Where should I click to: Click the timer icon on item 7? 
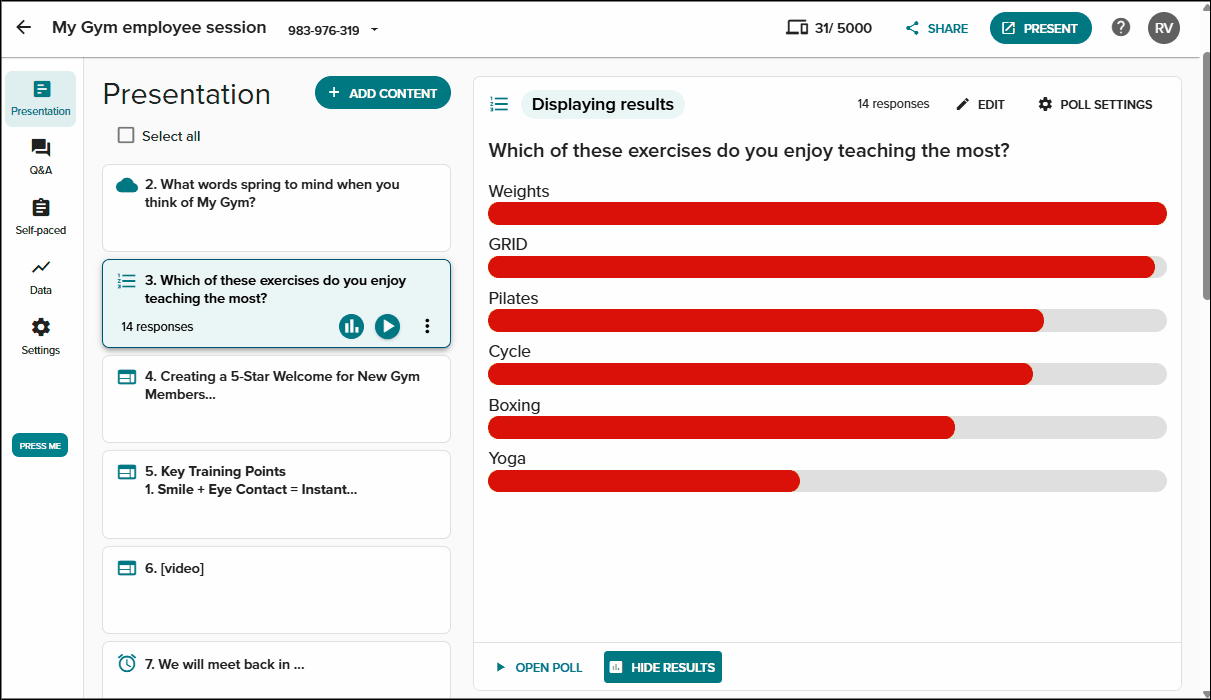[127, 663]
